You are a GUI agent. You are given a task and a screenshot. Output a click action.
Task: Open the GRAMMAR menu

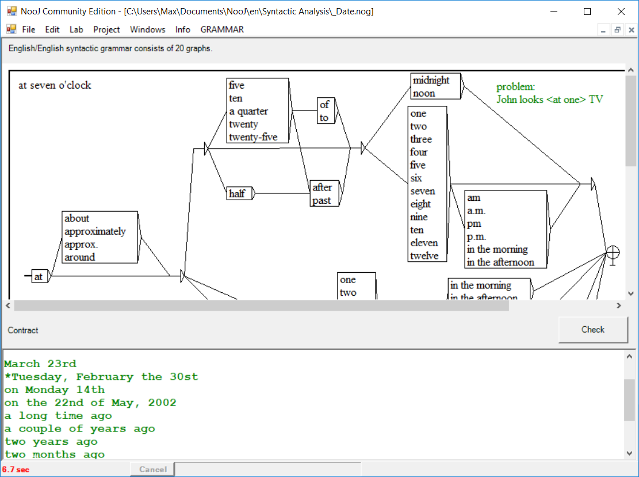point(223,30)
